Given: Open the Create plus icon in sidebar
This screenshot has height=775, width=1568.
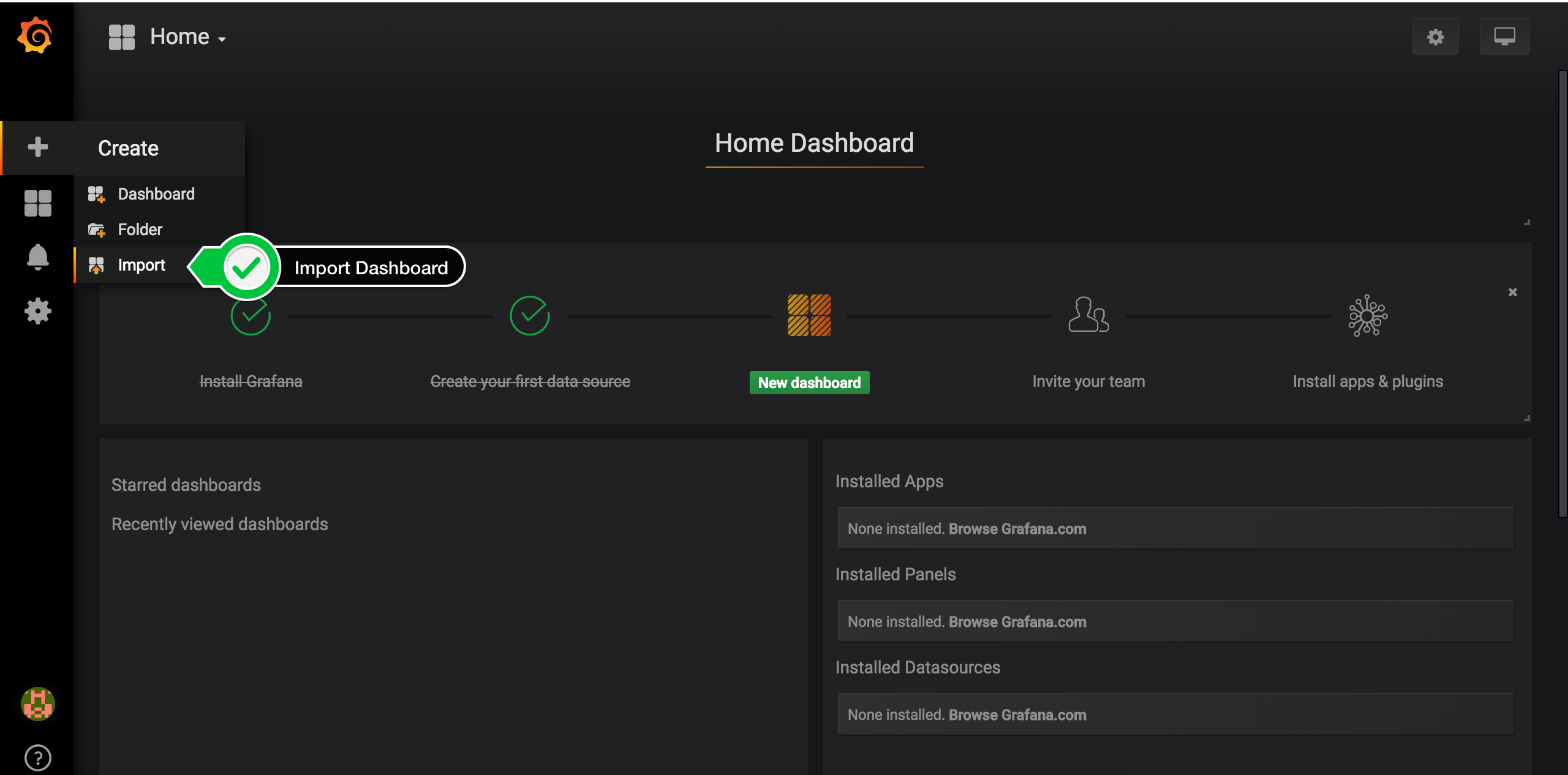Looking at the screenshot, I should coord(38,147).
